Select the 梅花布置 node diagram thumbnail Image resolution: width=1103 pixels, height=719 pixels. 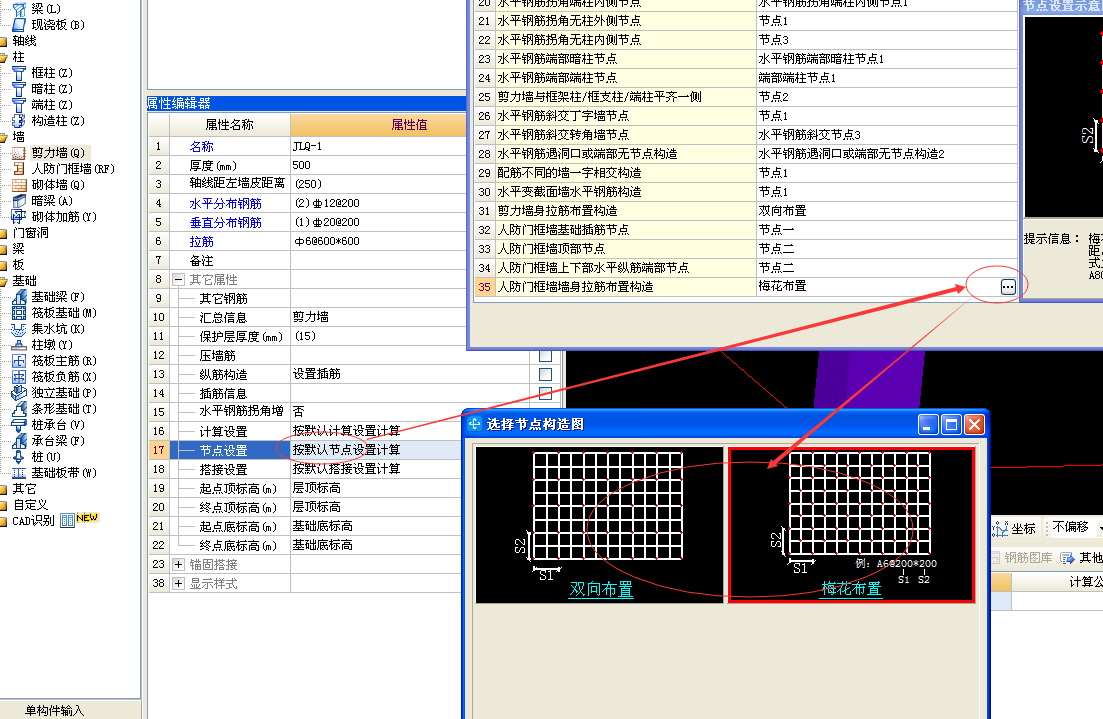click(851, 525)
